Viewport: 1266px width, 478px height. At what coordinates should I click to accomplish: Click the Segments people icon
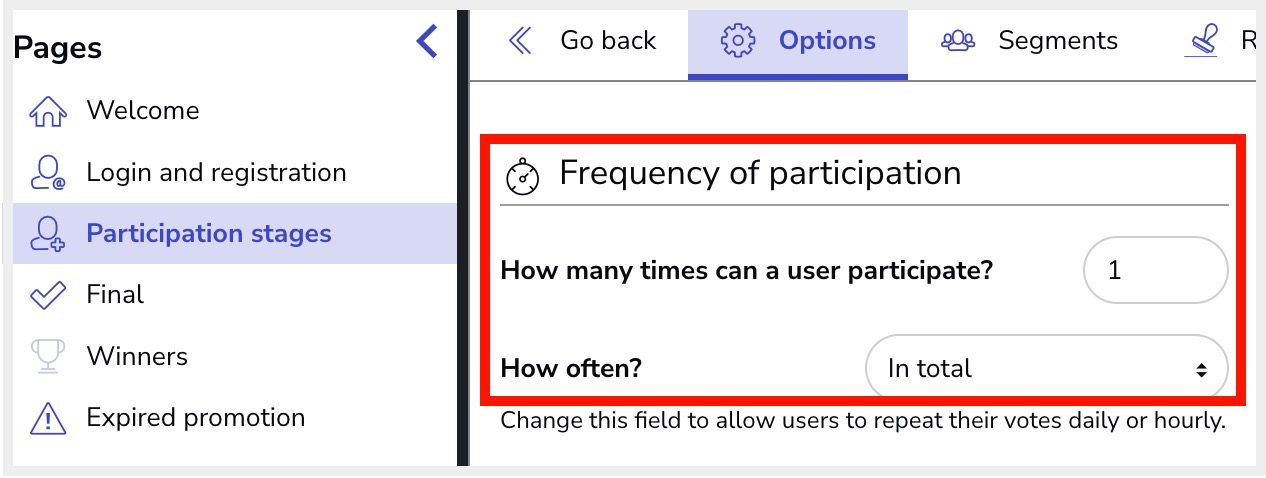[x=958, y=41]
